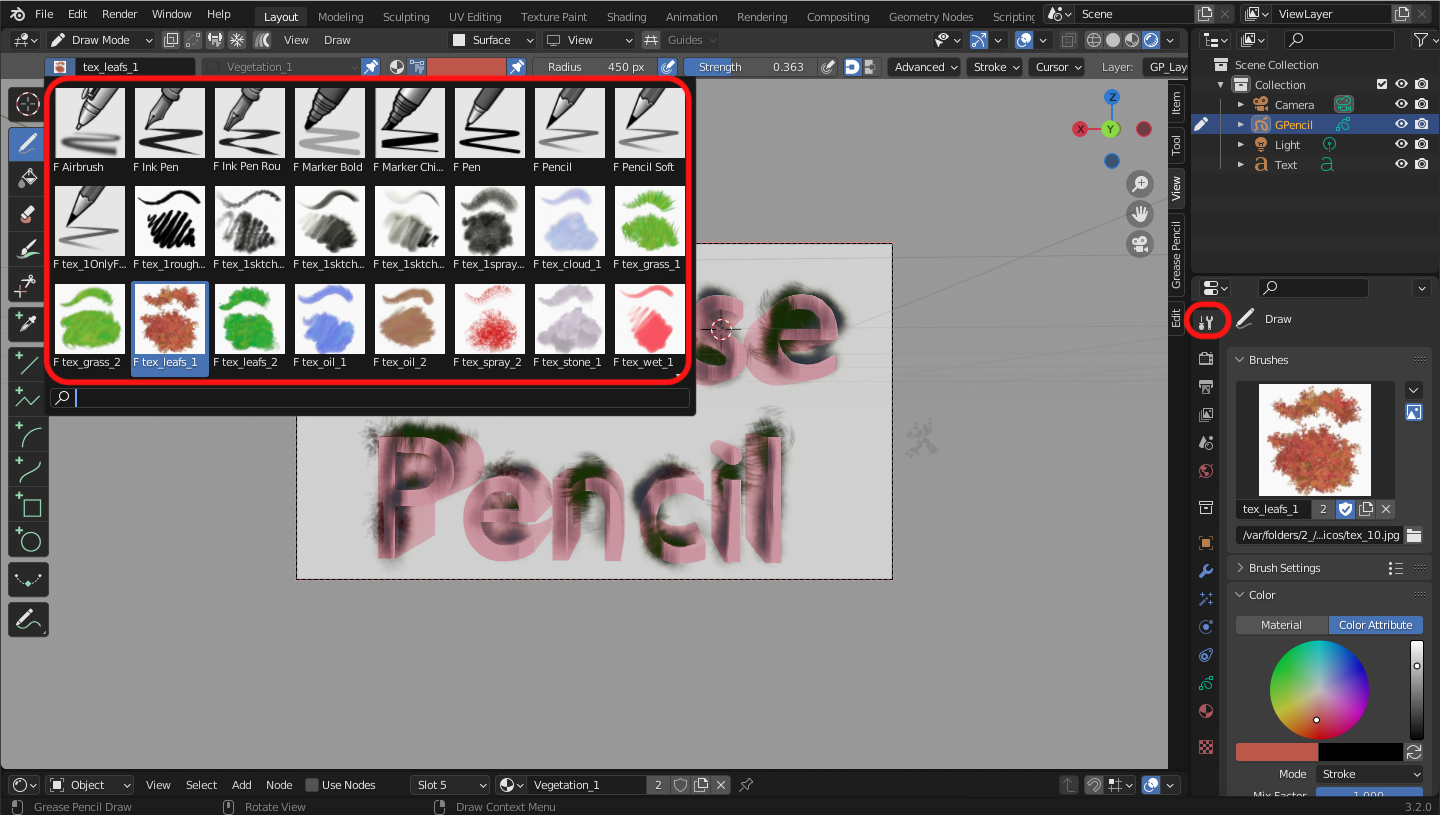Open Surface placement dropdown

click(492, 40)
